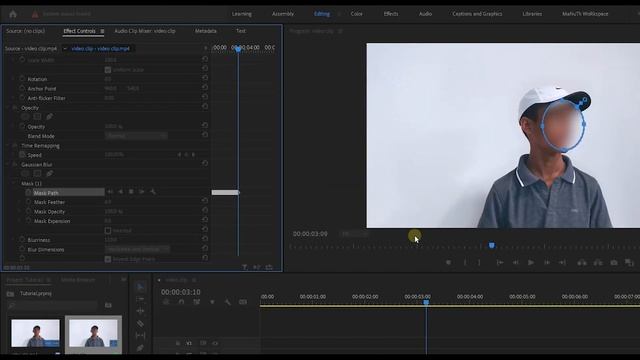Screen dimensions: 640x360
Task: Collapse the Opacity effect group
Action: pyautogui.click(x=8, y=108)
